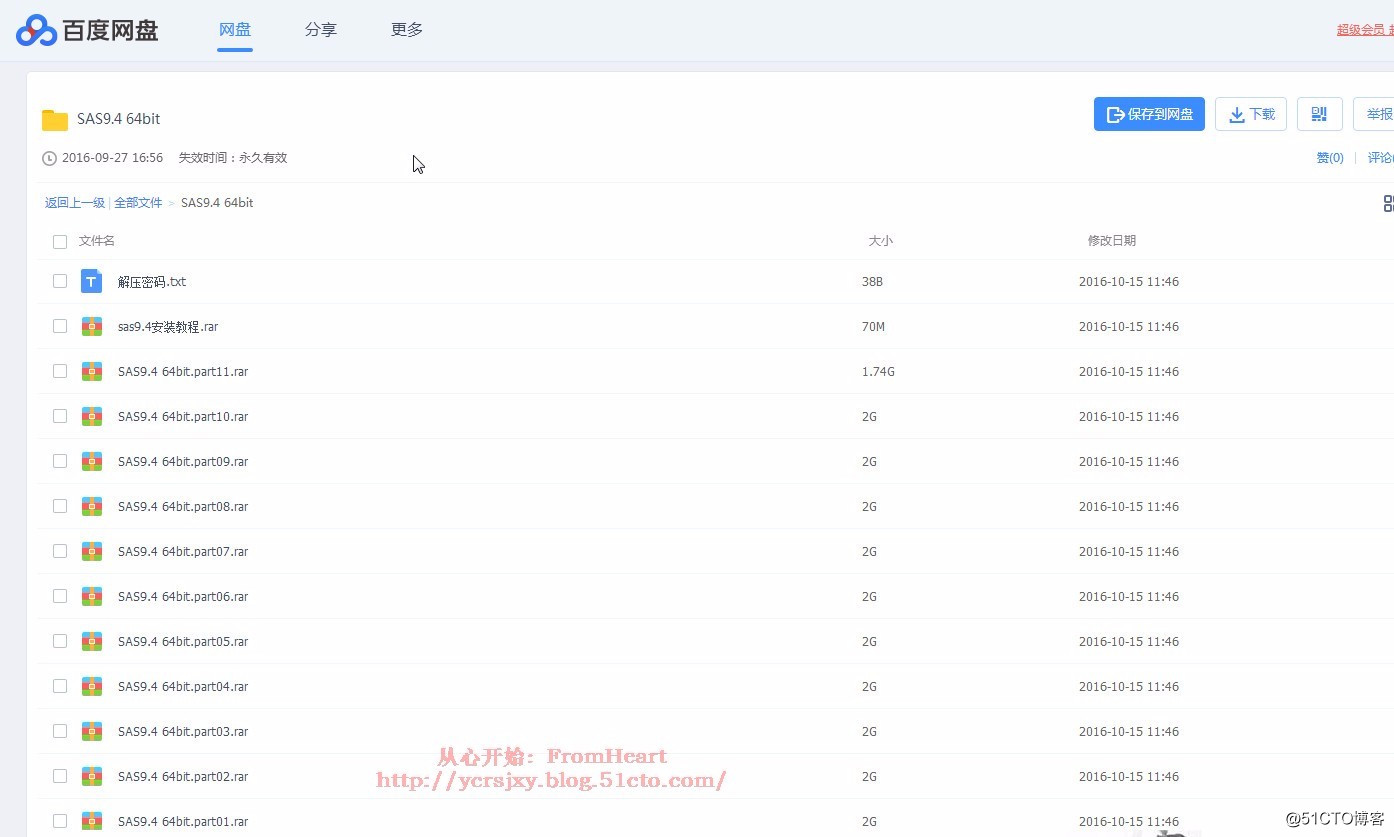Click the yellow SAS9.4 64bit folder icon

click(55, 120)
